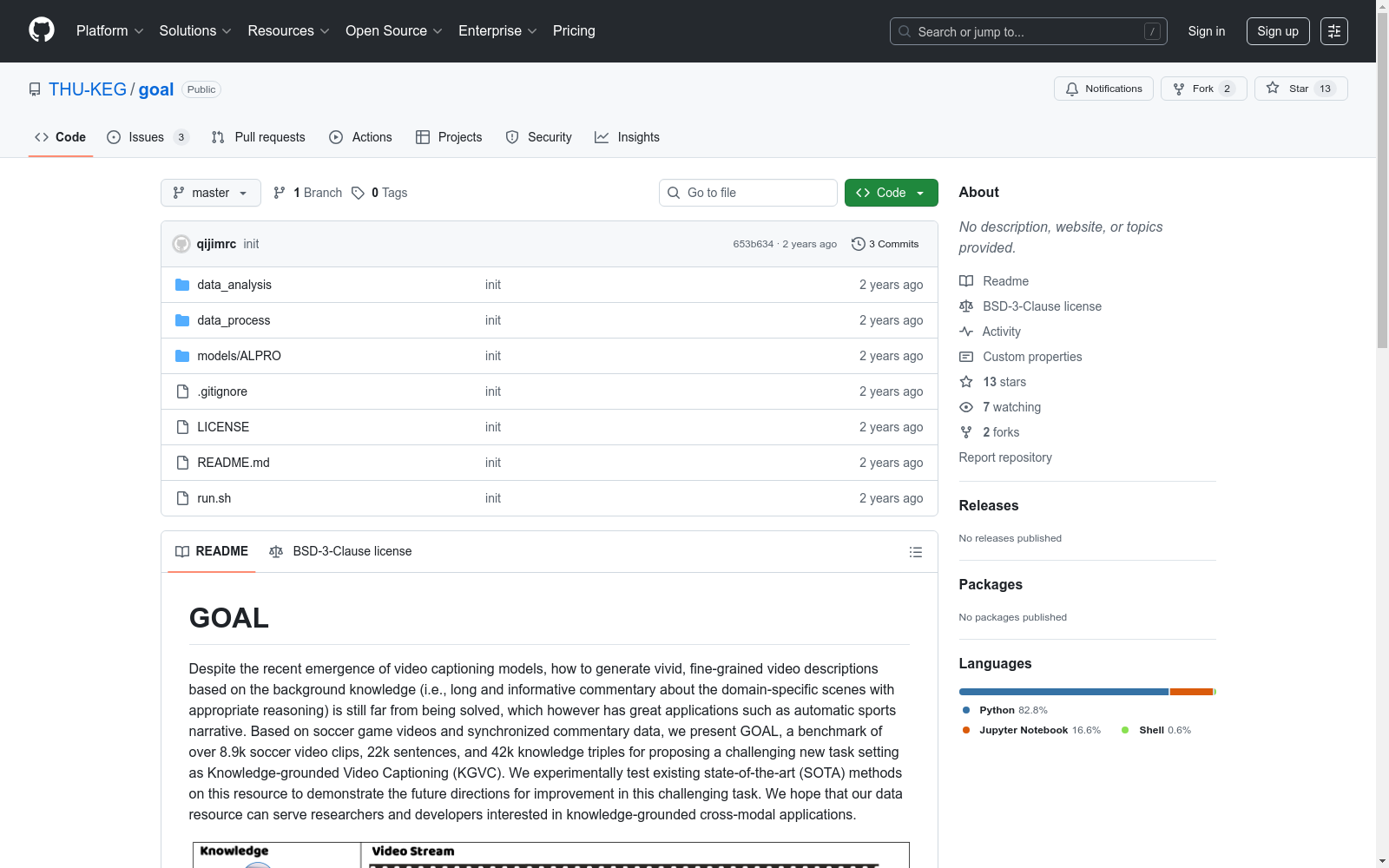Open the Actions tab
The height and width of the screenshot is (868, 1389).
tap(361, 137)
